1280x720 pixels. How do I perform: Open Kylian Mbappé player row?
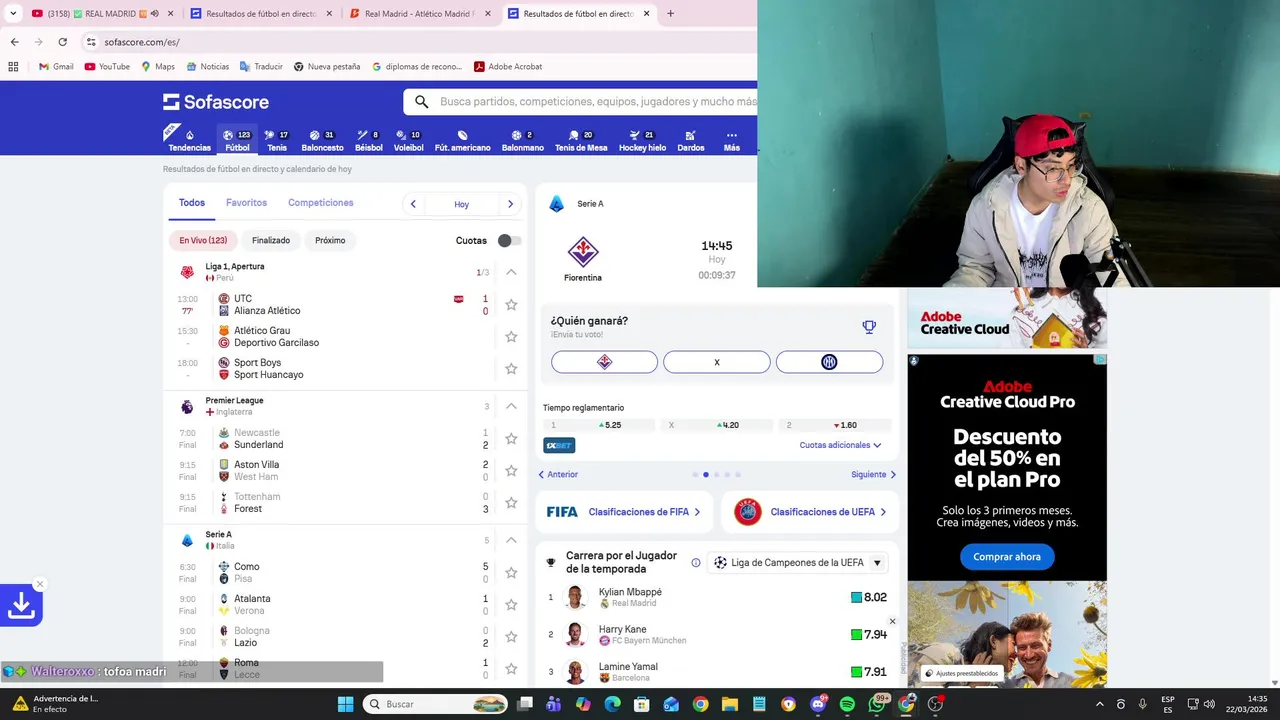[x=717, y=597]
